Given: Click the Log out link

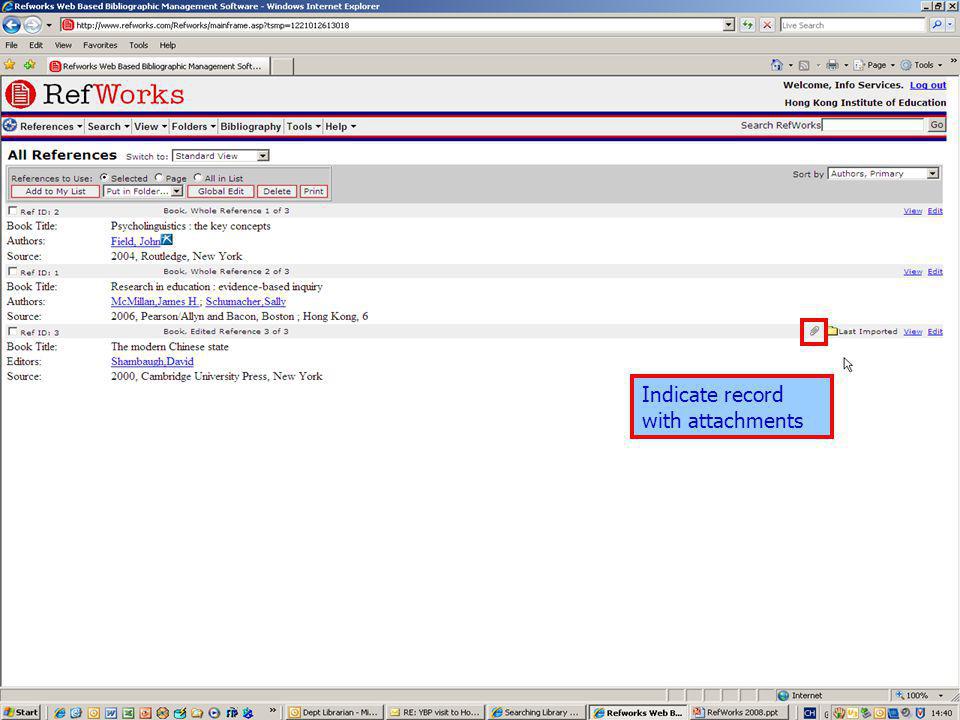Looking at the screenshot, I should 928,85.
